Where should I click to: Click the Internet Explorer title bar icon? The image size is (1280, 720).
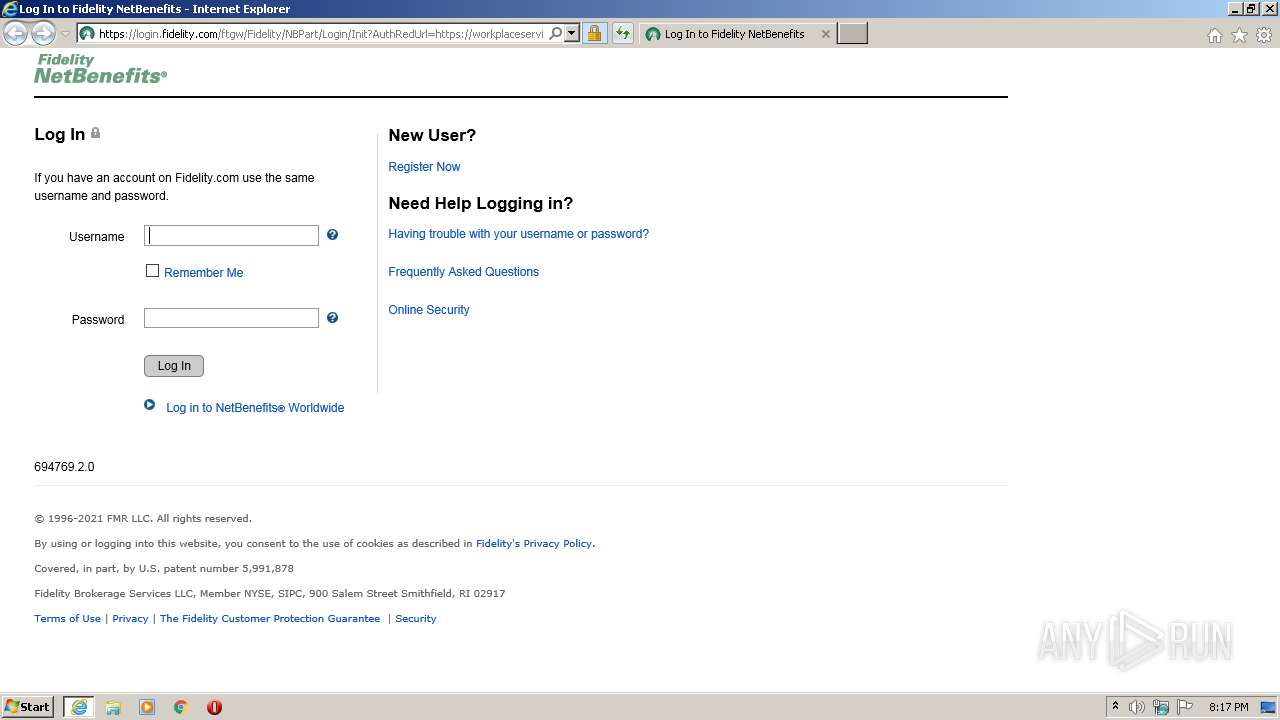point(10,9)
